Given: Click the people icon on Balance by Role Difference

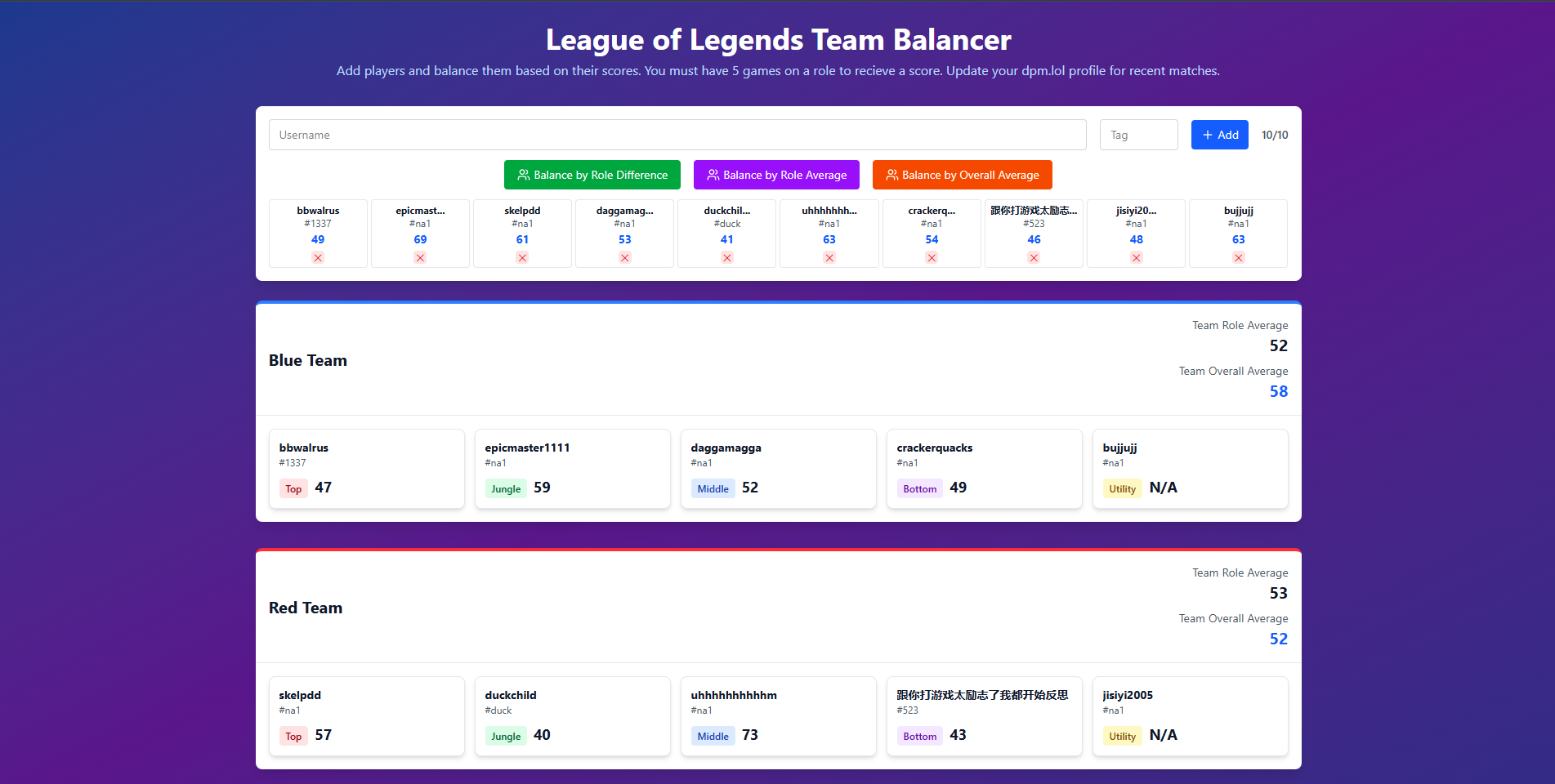Looking at the screenshot, I should point(523,175).
